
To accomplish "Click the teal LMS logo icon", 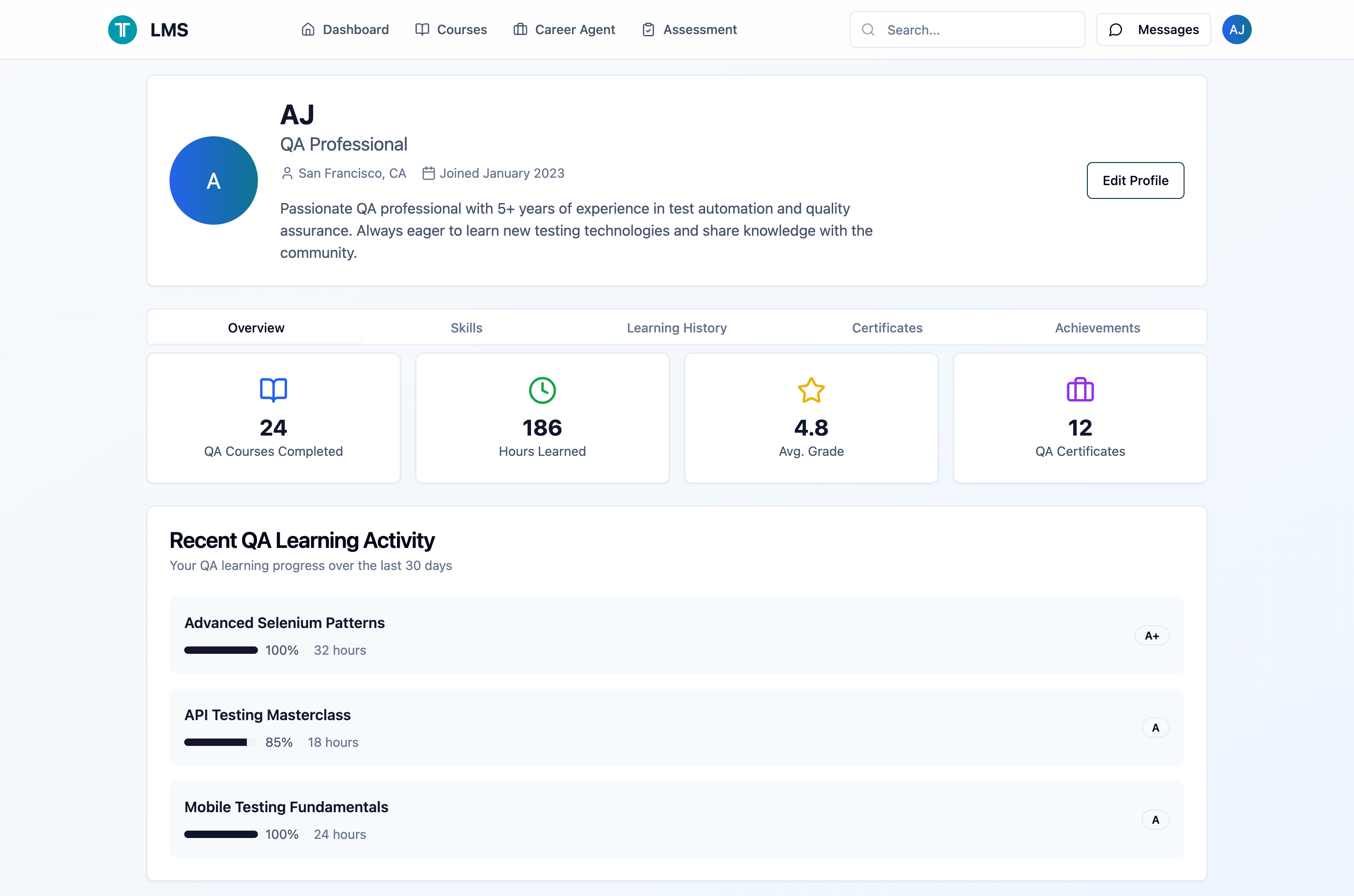I will 123,30.
